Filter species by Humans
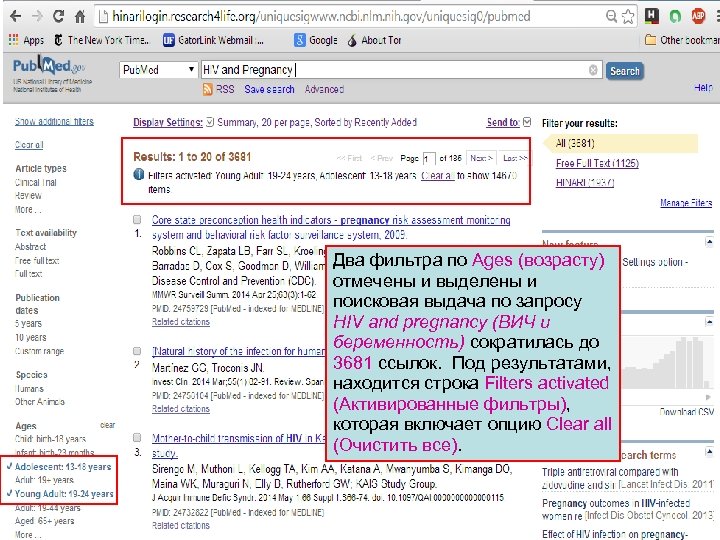The width and height of the screenshot is (720, 540). pos(29,388)
